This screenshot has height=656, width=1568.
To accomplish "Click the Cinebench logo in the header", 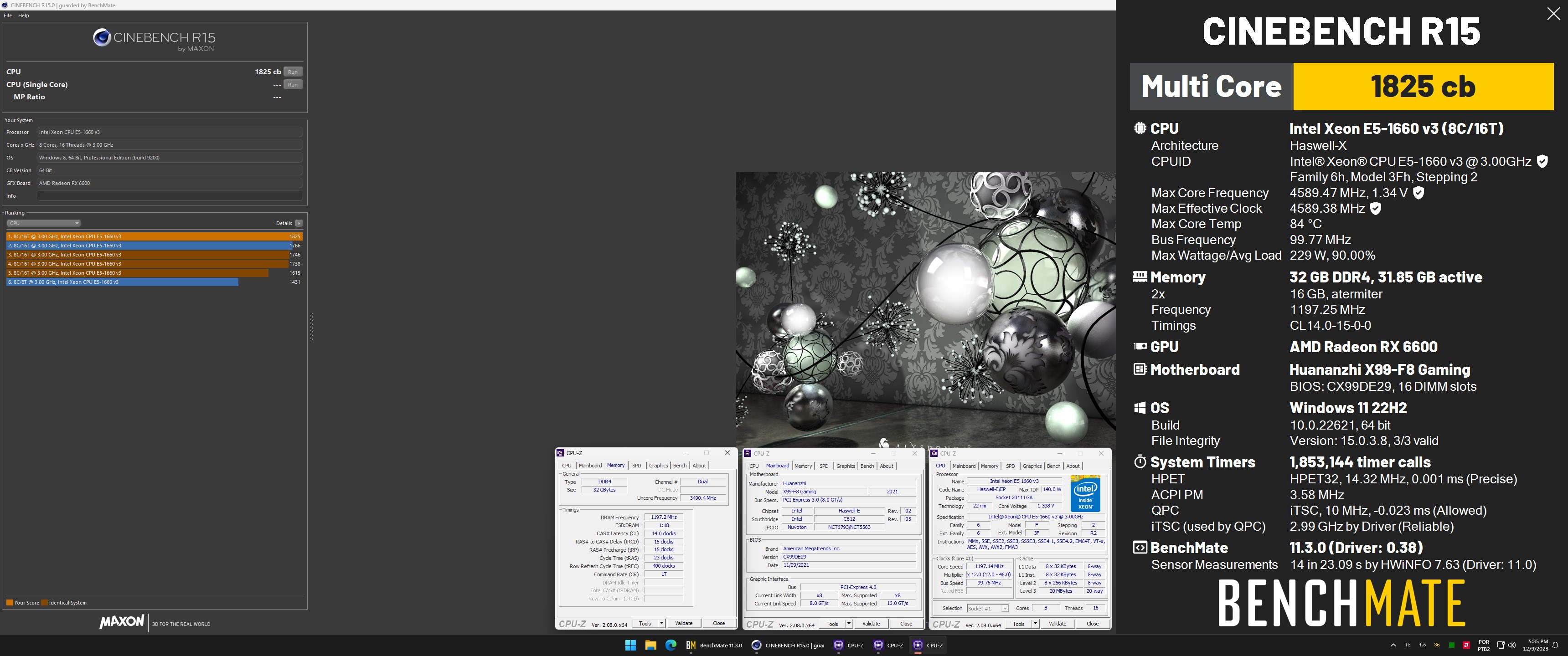I will 101,38.
